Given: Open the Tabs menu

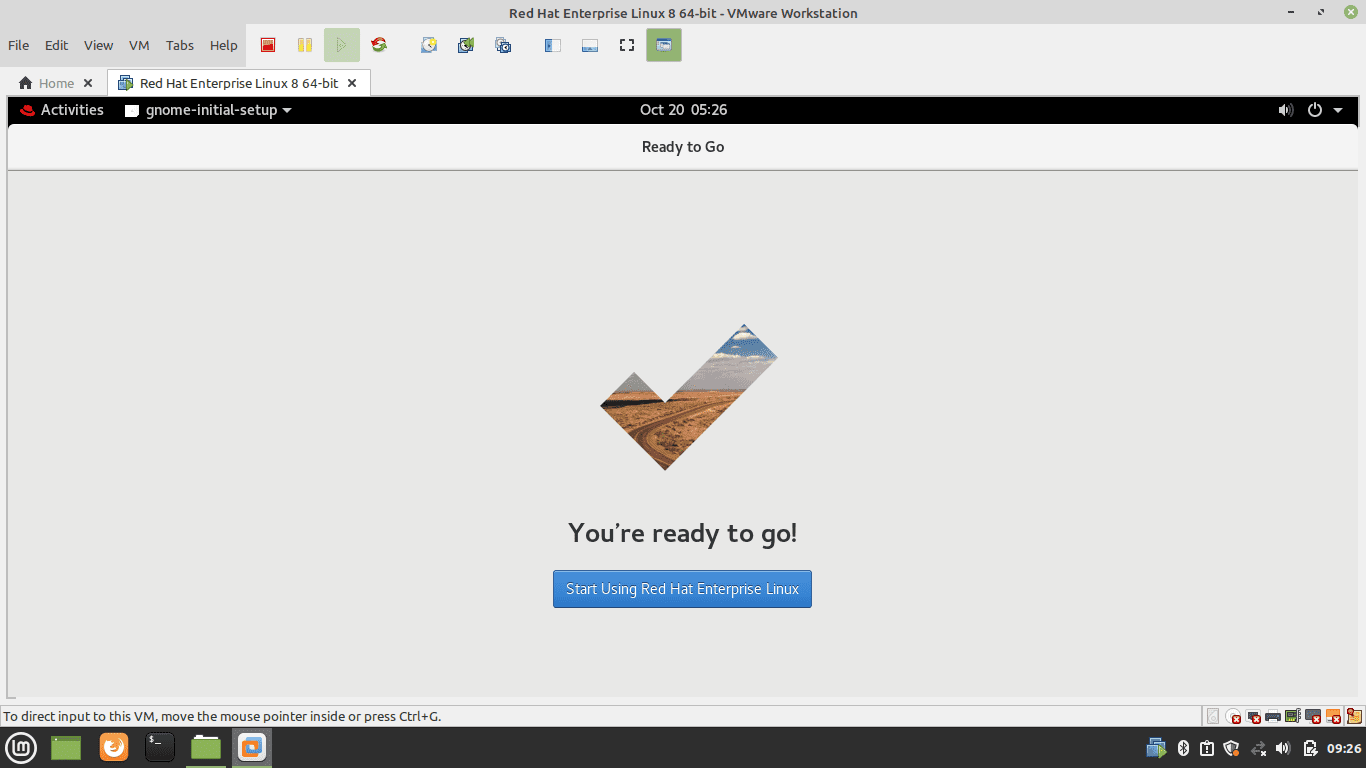Looking at the screenshot, I should pos(180,45).
